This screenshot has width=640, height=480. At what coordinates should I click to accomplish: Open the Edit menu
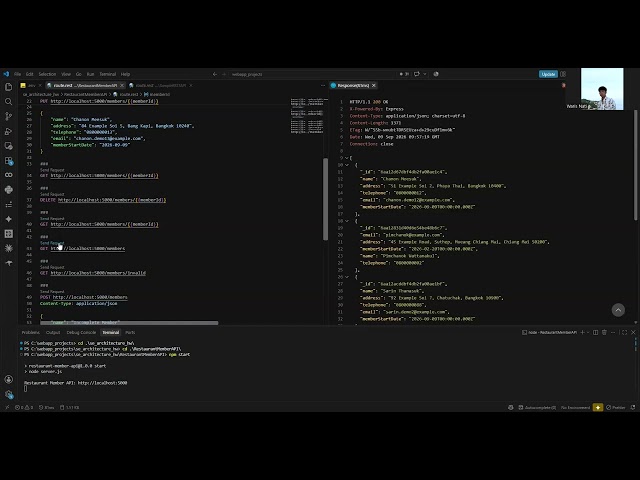coord(30,74)
